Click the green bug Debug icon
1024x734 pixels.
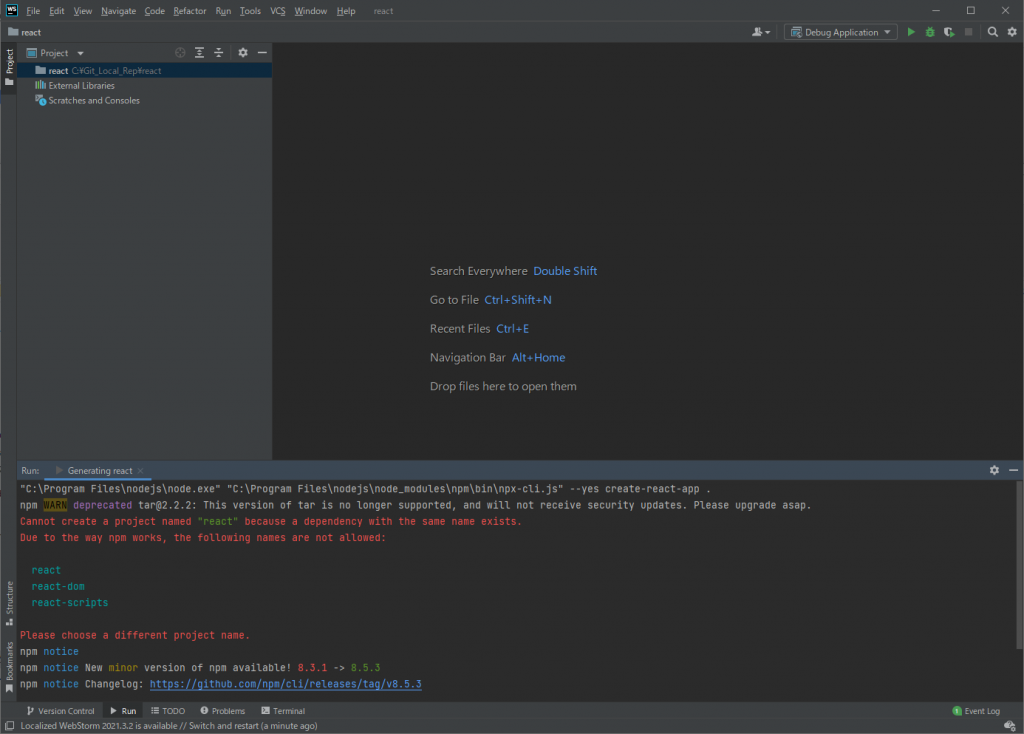point(930,32)
